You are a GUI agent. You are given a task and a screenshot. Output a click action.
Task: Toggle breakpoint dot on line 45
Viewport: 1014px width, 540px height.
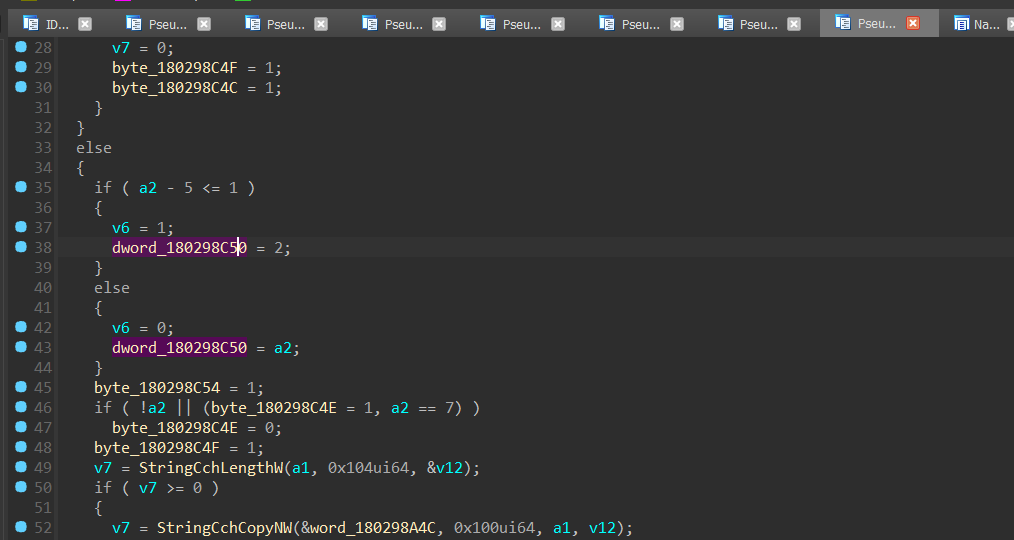pos(21,387)
